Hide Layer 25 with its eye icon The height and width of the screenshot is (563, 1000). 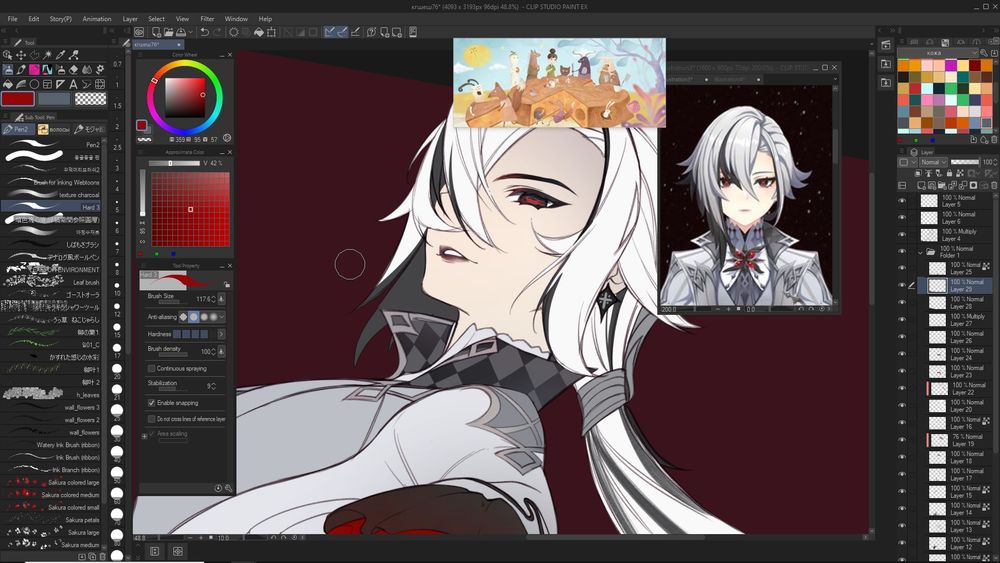[902, 268]
